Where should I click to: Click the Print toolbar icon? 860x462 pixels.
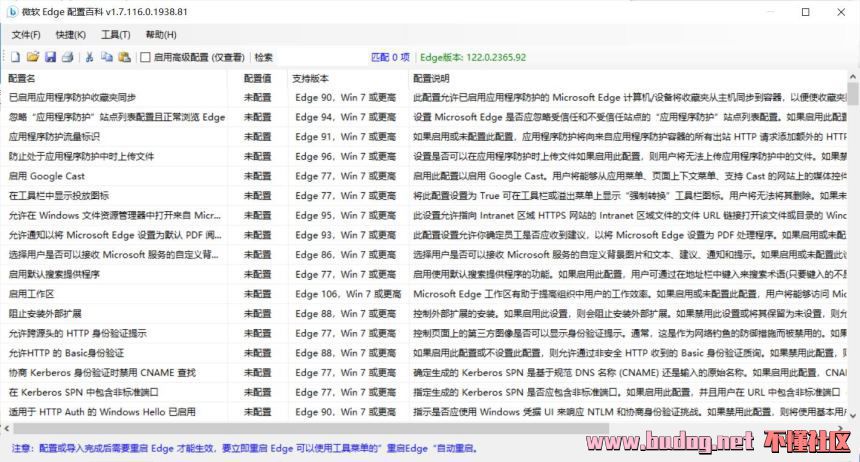67,57
